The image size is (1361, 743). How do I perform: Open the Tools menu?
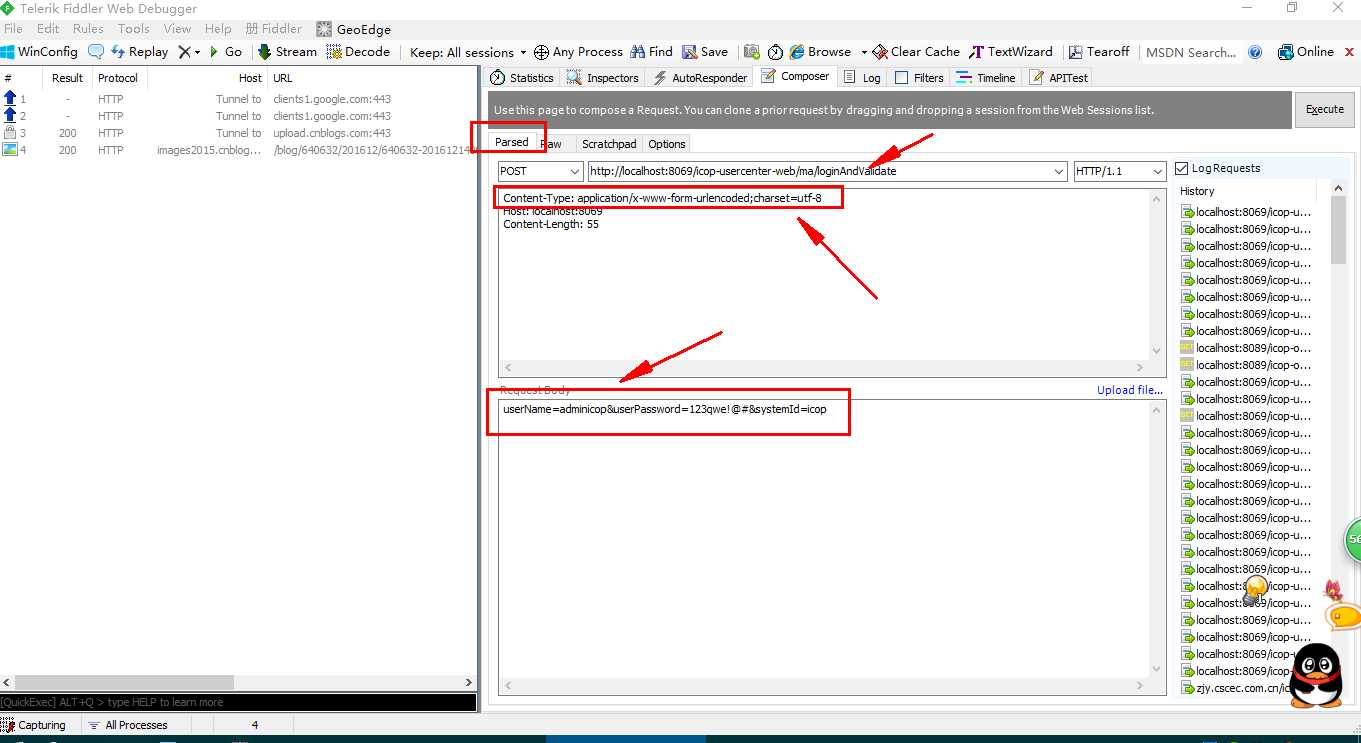point(133,29)
